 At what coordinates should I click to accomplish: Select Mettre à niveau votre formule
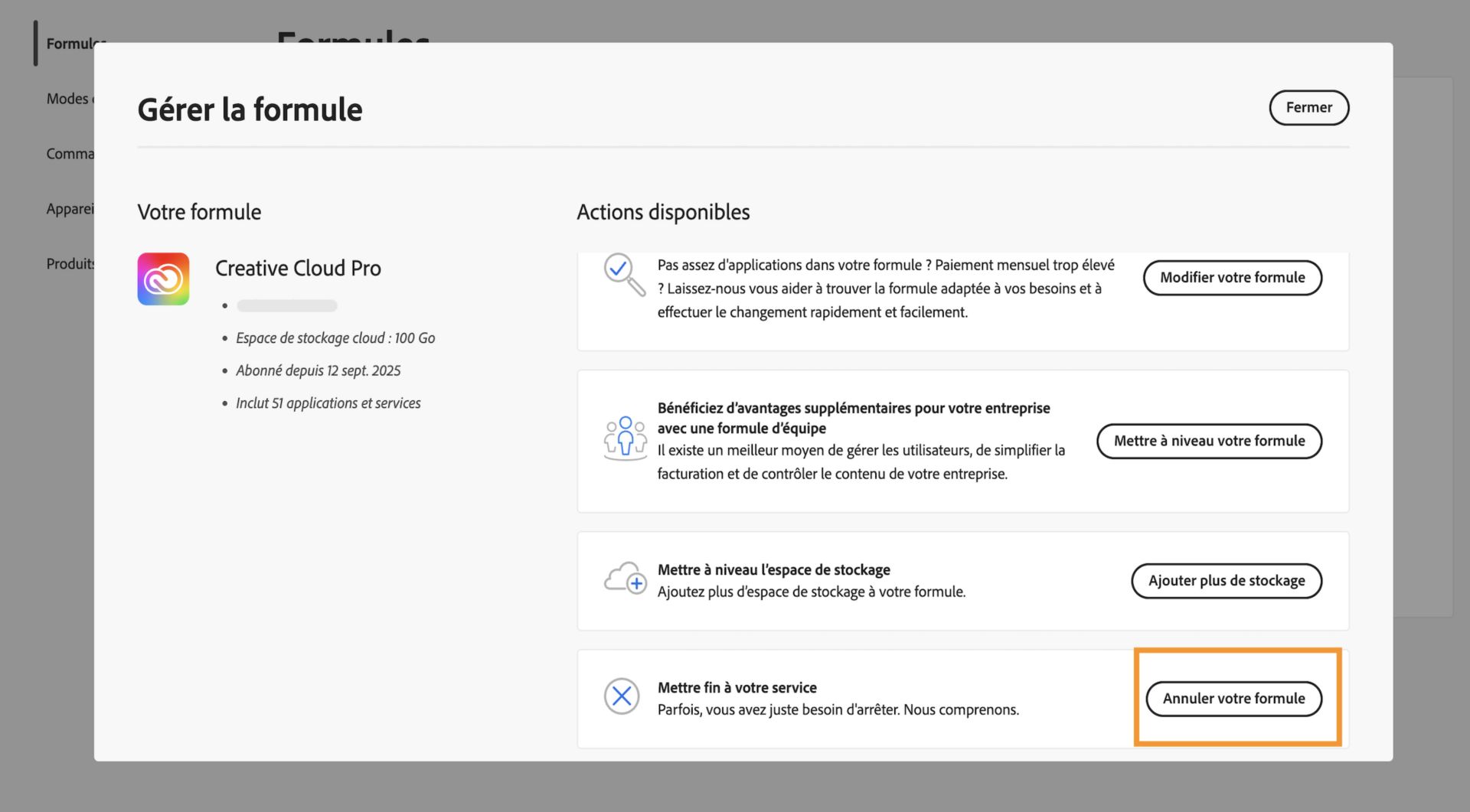tap(1209, 441)
